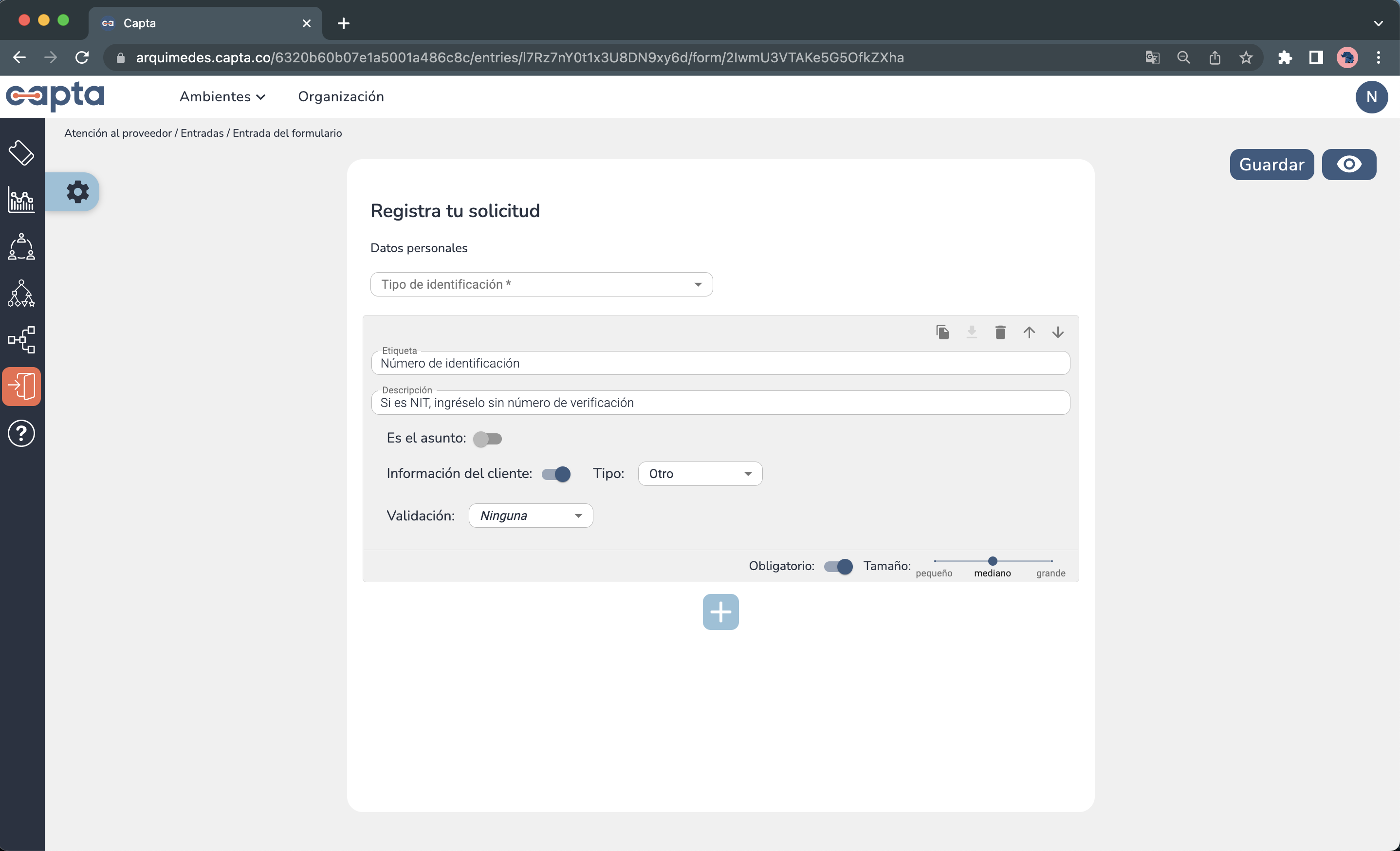Duplicate the Número de identificación field
The width and height of the screenshot is (1400, 851).
coord(942,333)
